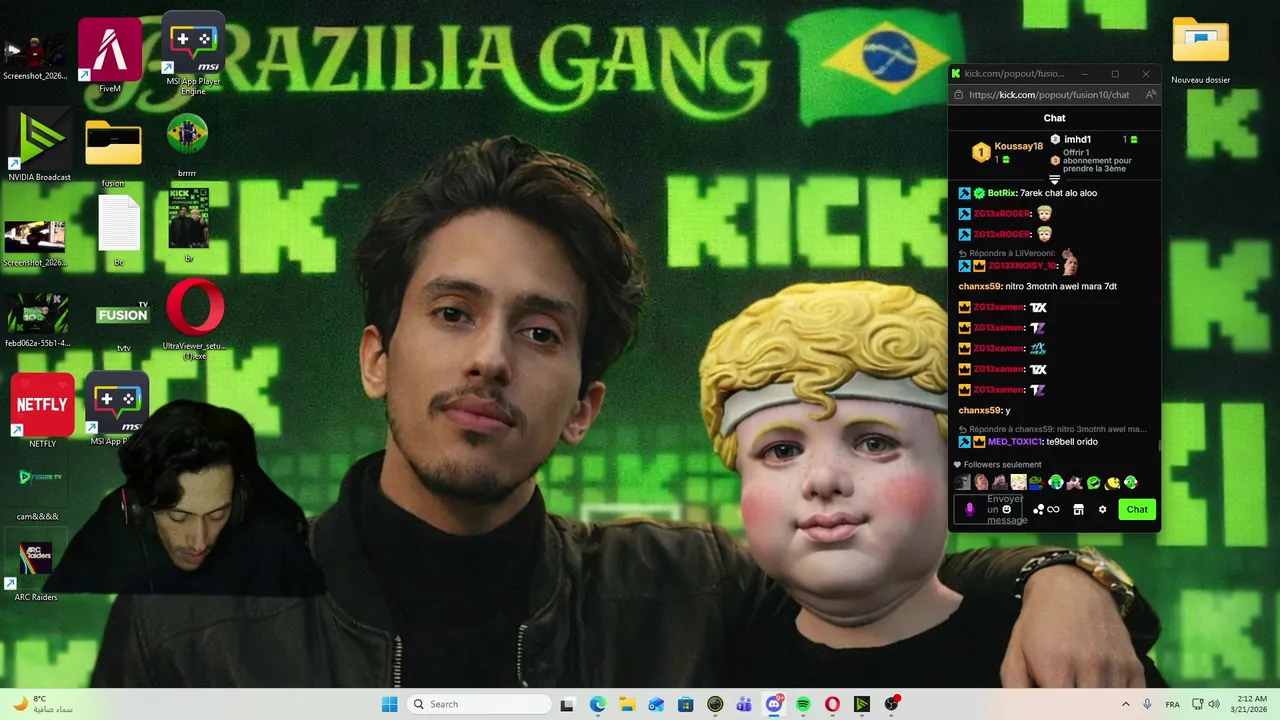Insert the first grayscale face quick emote
The height and width of the screenshot is (720, 1280).
point(962,482)
